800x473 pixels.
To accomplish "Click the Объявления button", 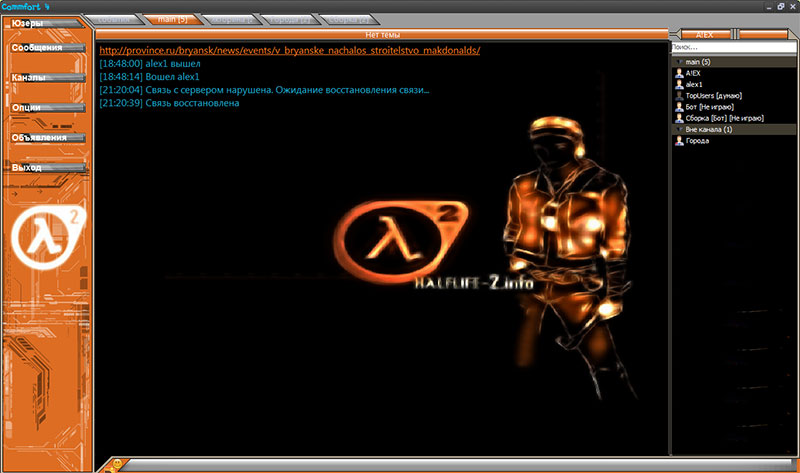I will [40, 137].
